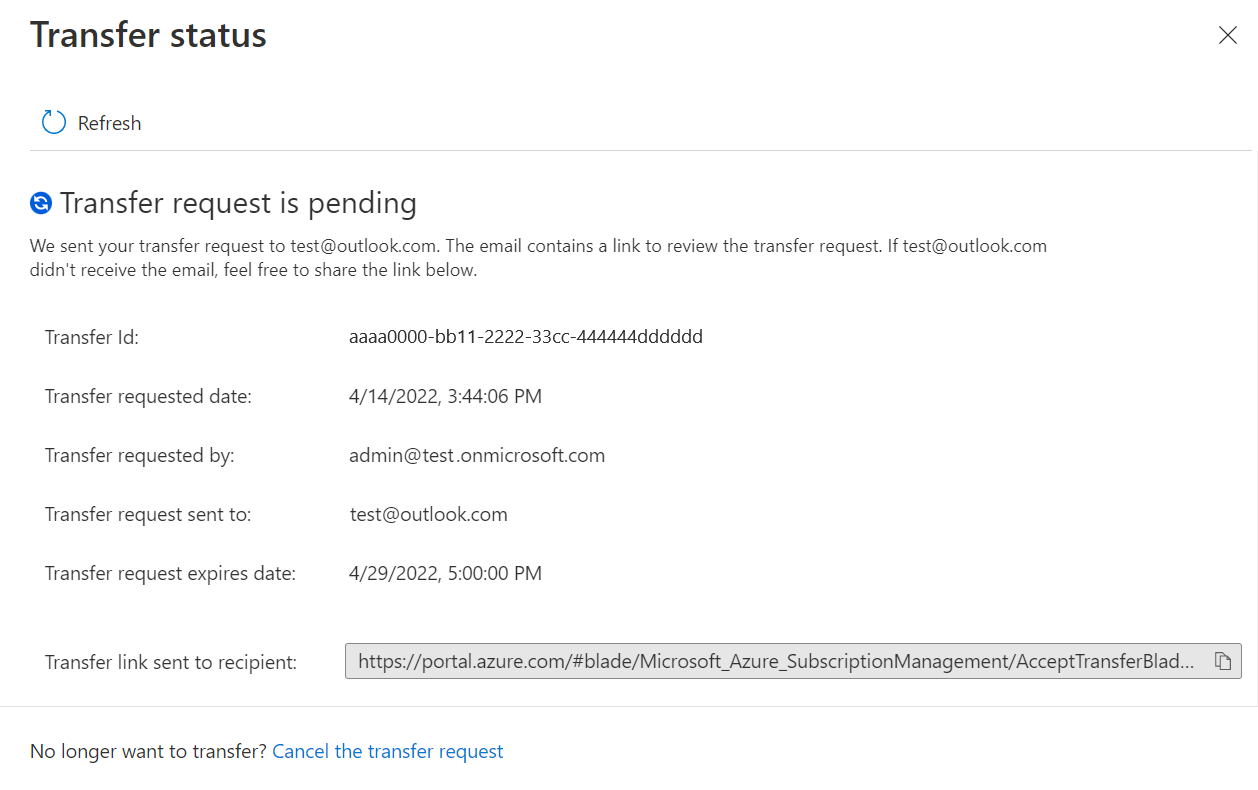Select the Transfer Id GUID value

[526, 337]
